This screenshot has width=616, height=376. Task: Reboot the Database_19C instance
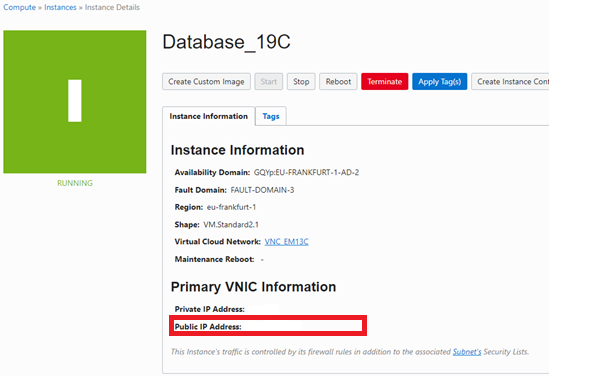pyautogui.click(x=338, y=81)
